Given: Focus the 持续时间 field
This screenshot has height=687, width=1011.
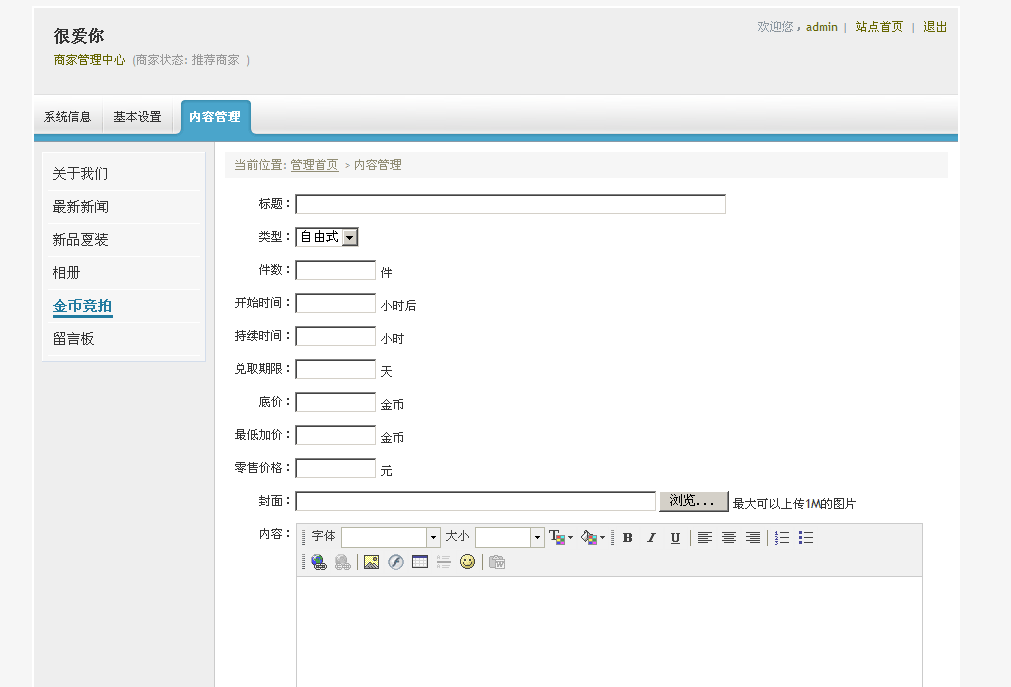Looking at the screenshot, I should (335, 336).
